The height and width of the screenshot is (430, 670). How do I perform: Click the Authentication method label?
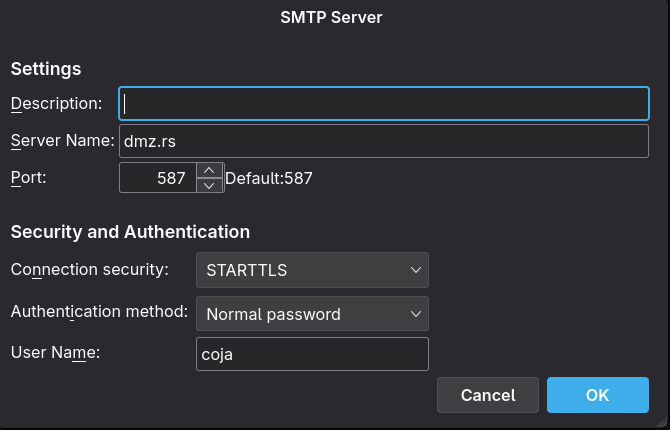tap(99, 311)
